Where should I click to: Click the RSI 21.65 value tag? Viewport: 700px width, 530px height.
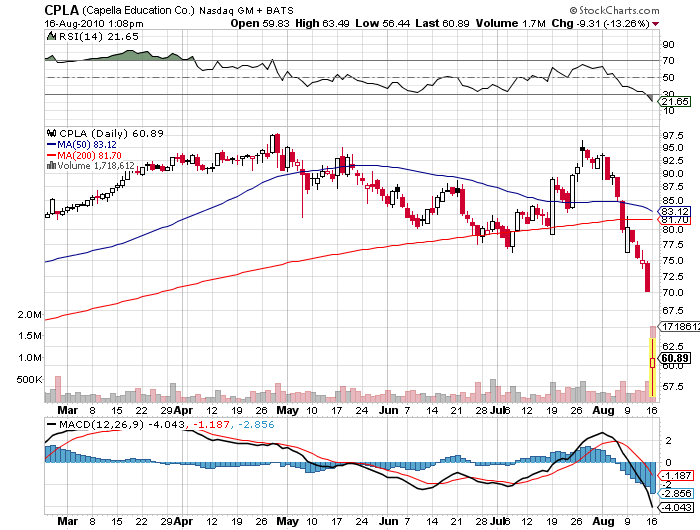675,101
